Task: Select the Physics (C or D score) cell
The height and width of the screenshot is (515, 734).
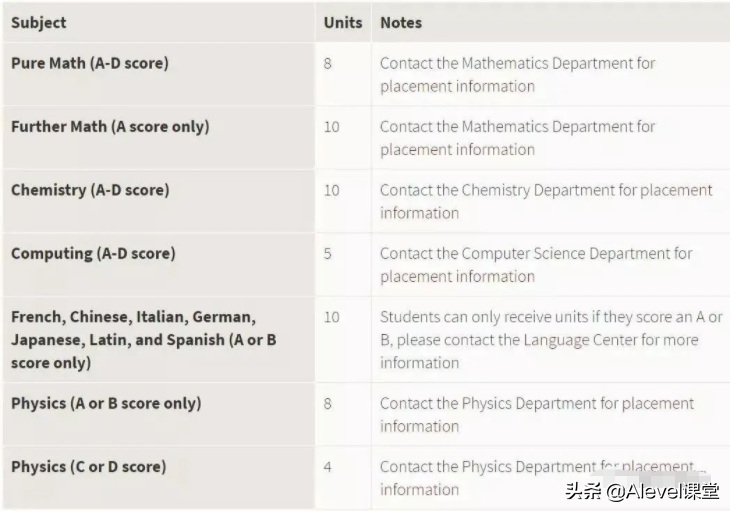Action: coord(89,466)
